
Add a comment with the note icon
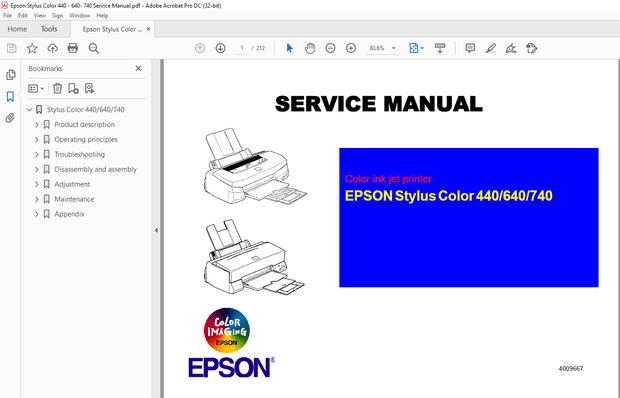point(470,48)
